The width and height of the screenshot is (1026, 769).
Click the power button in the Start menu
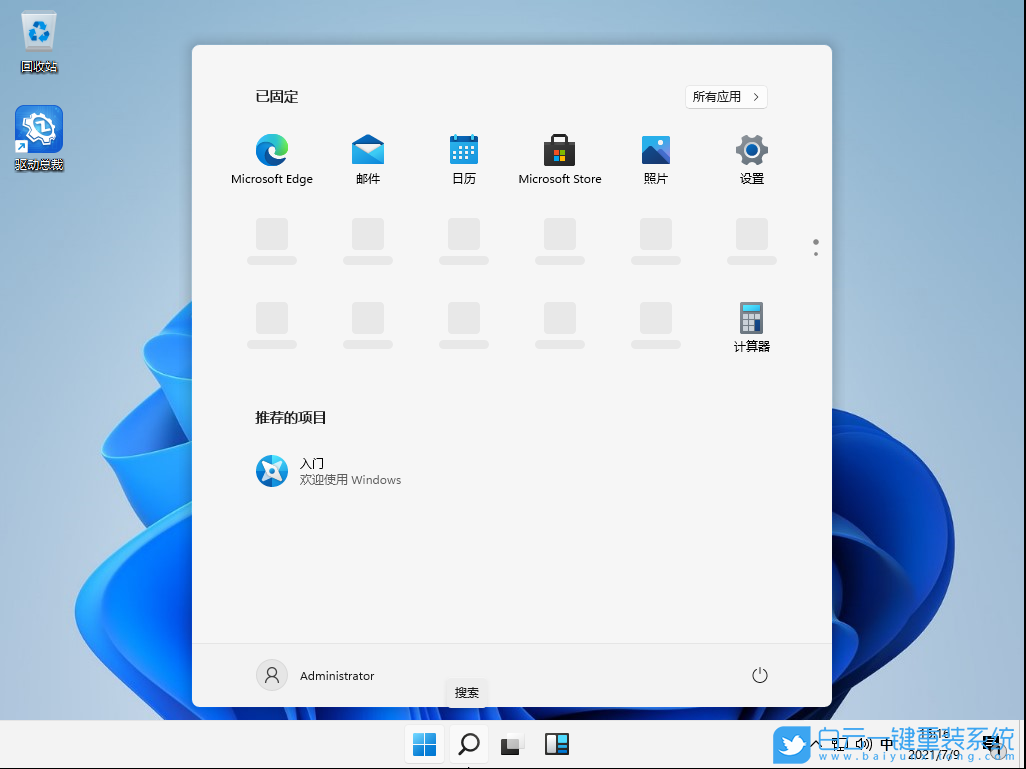pyautogui.click(x=759, y=675)
